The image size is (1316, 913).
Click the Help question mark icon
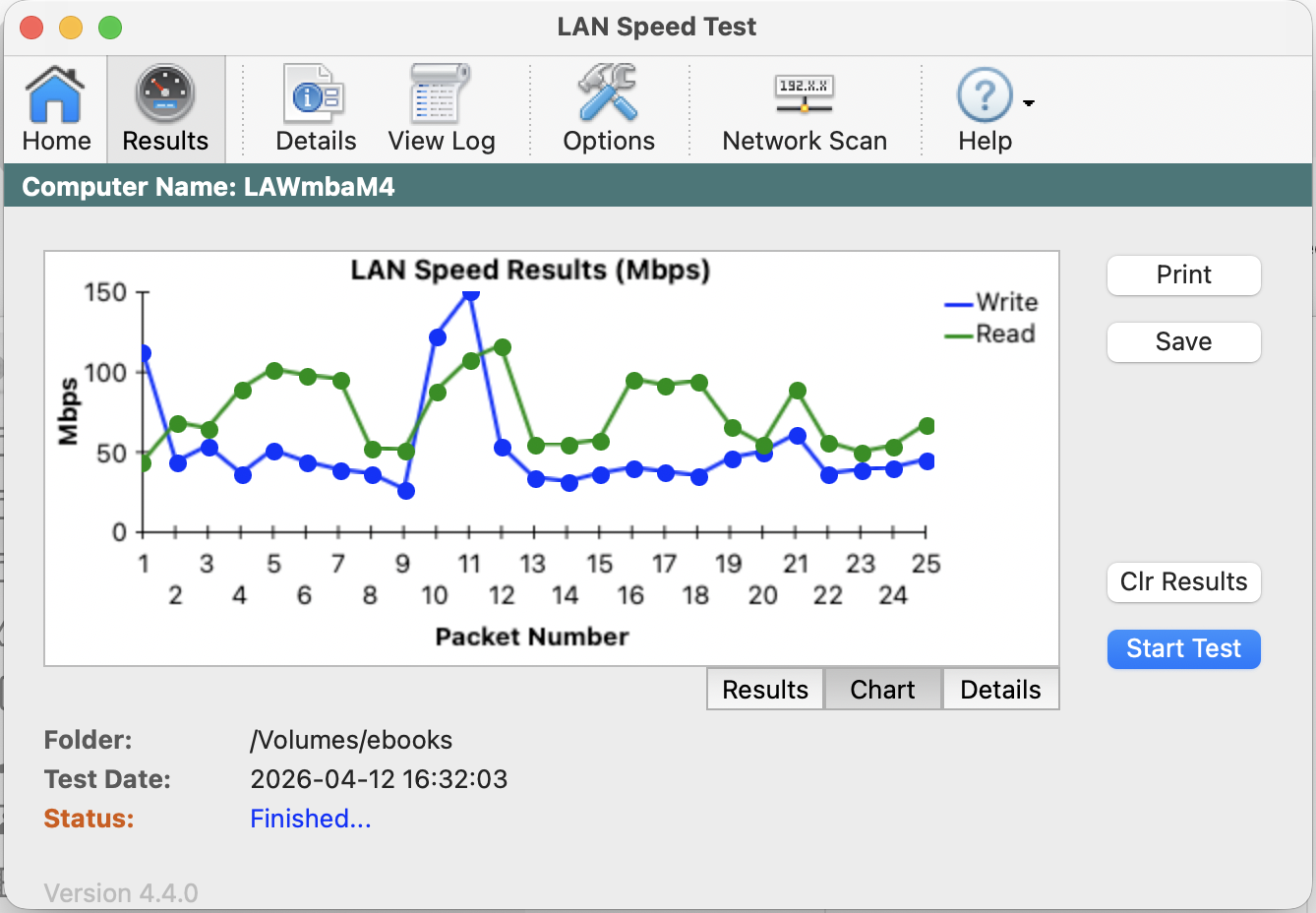tap(984, 96)
